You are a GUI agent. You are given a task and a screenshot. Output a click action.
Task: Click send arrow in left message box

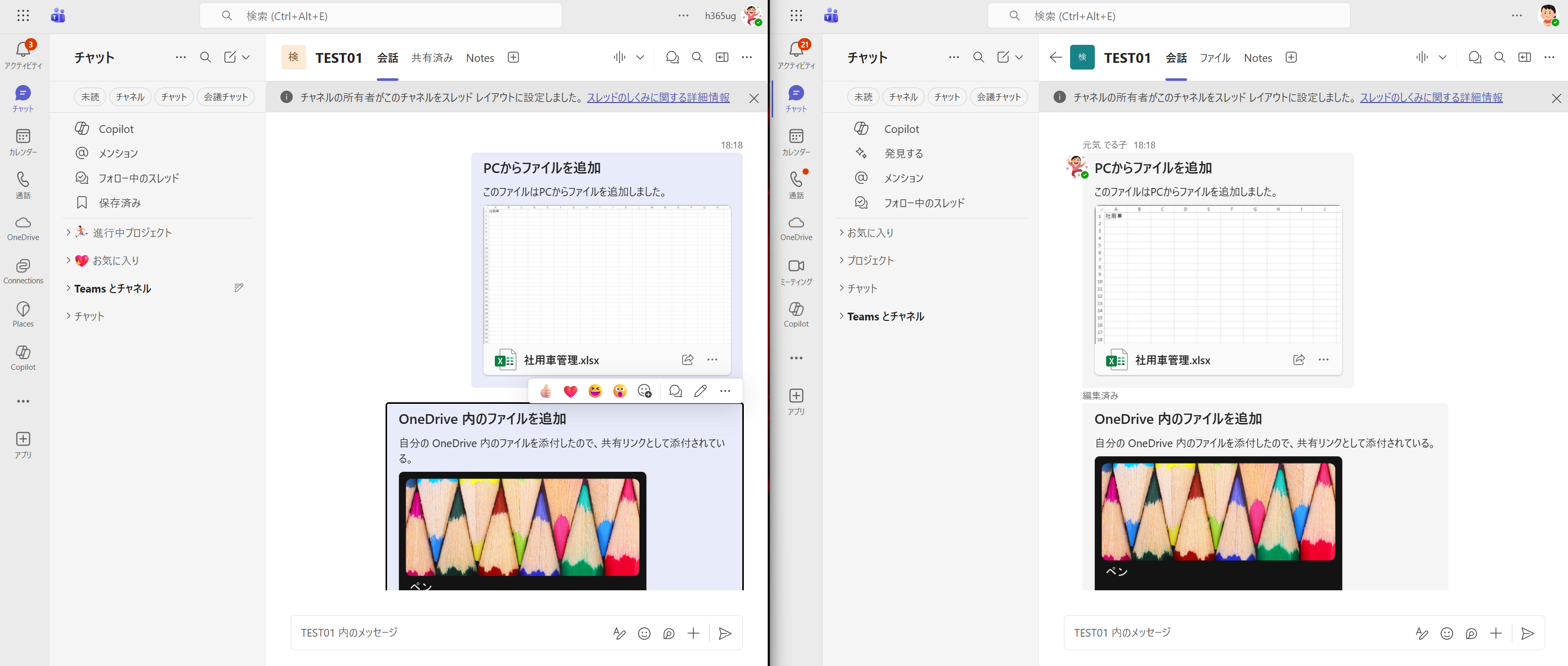click(x=724, y=633)
